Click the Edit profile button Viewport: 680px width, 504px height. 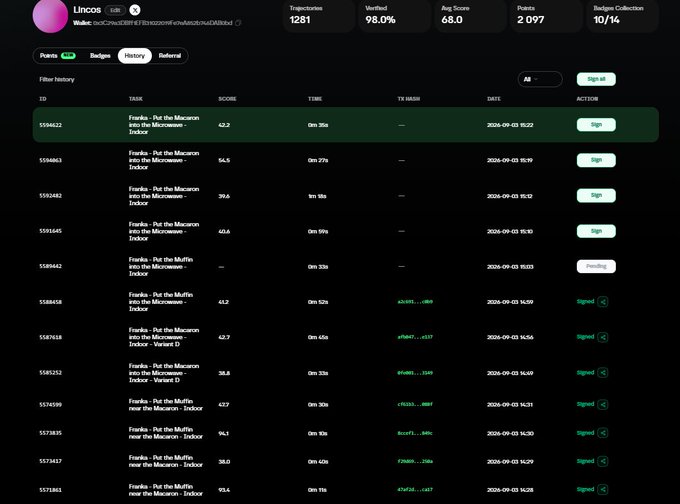pyautogui.click(x=115, y=10)
